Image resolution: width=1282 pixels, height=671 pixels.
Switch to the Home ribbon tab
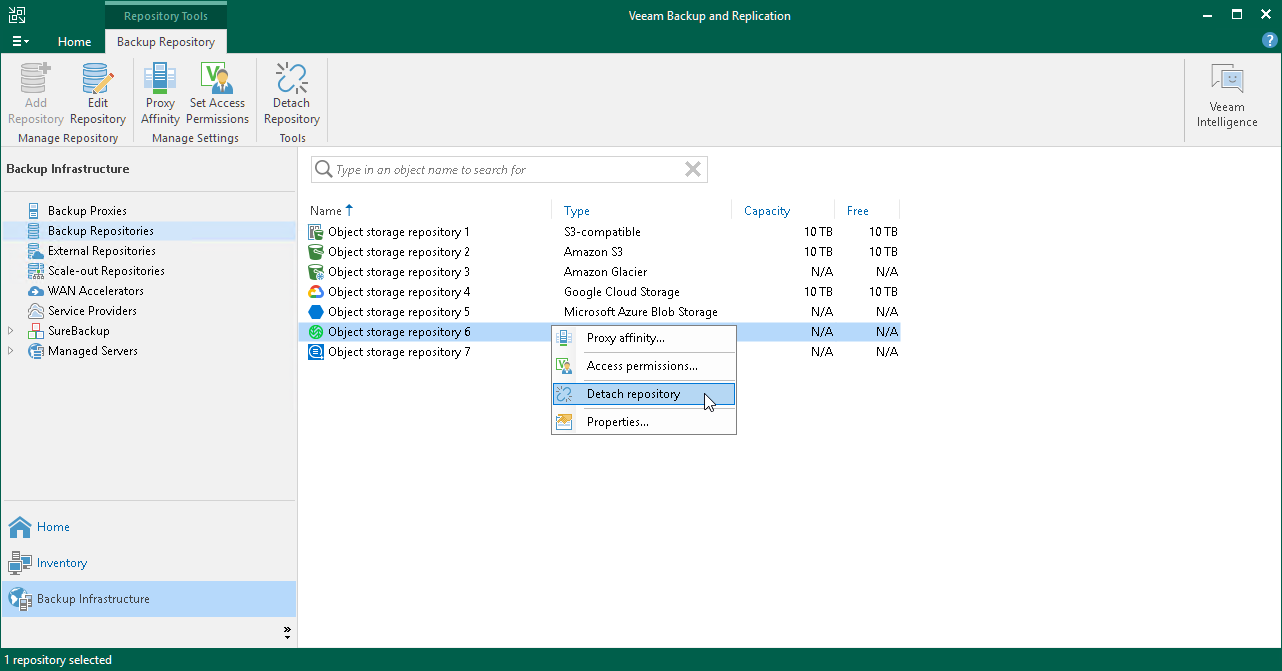coord(74,42)
